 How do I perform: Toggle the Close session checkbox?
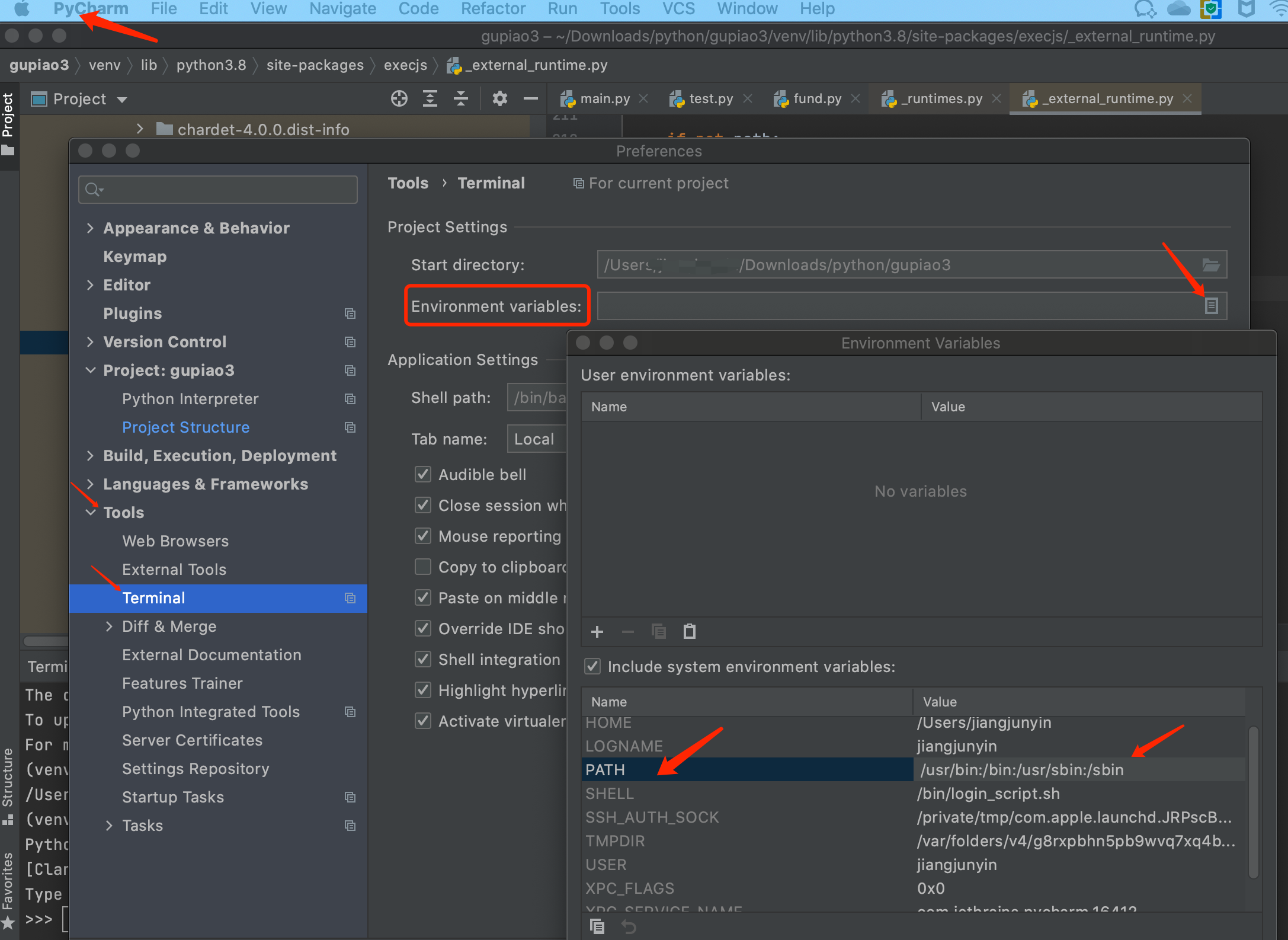422,505
